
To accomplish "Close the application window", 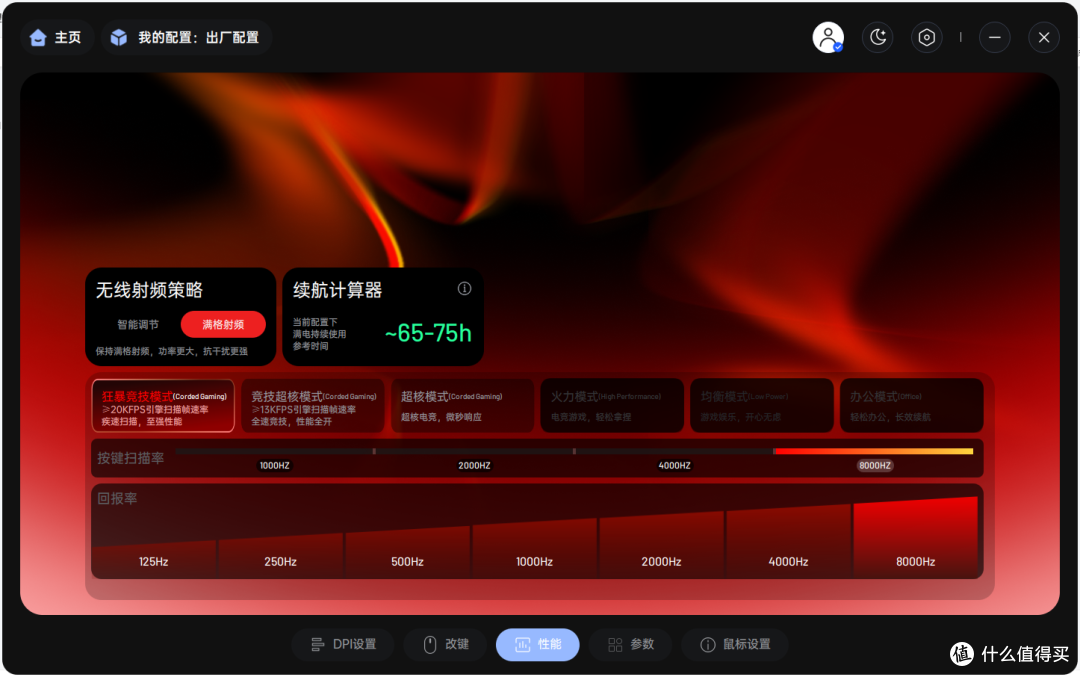I will [1044, 37].
